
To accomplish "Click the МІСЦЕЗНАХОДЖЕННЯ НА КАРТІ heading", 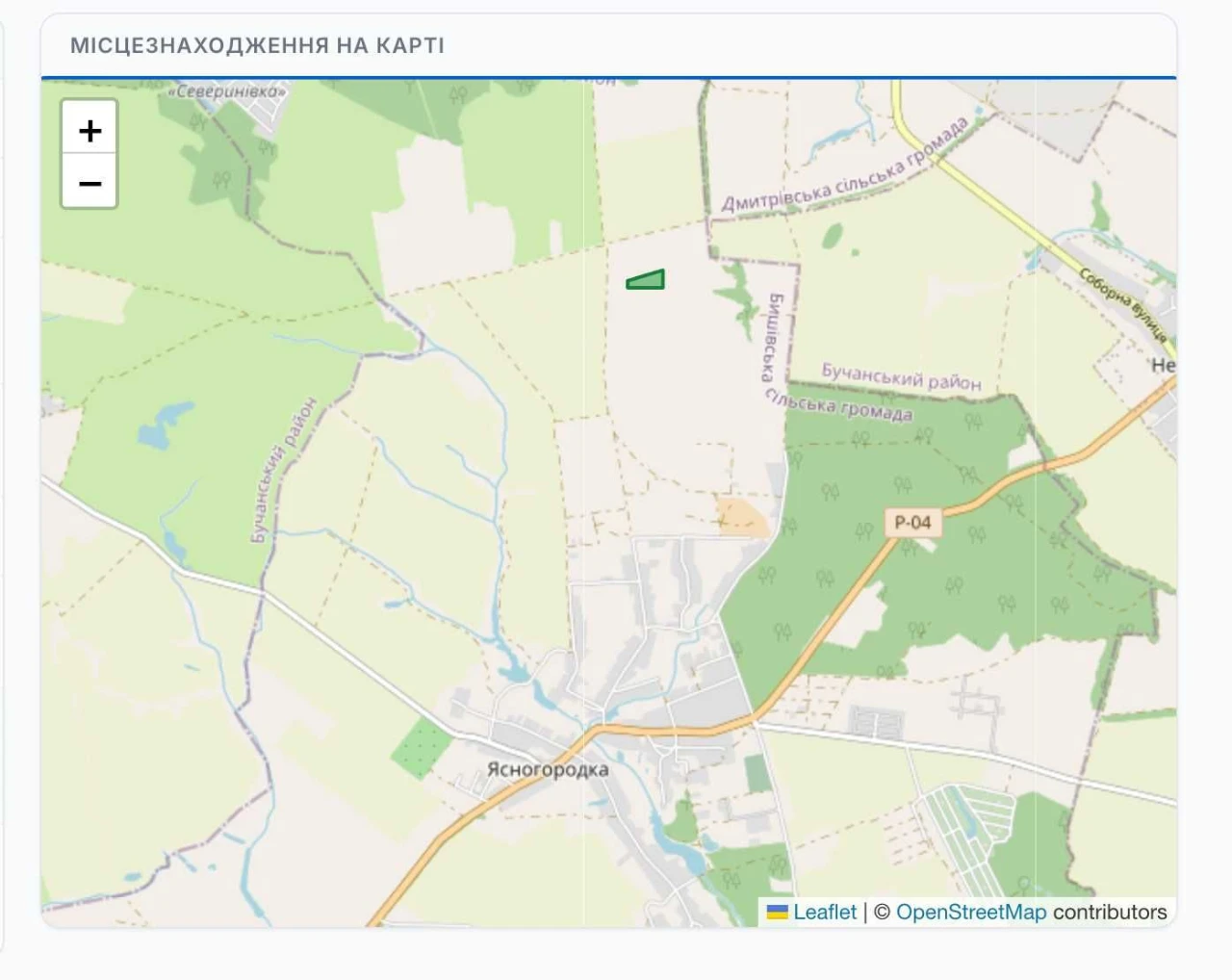I will (257, 45).
